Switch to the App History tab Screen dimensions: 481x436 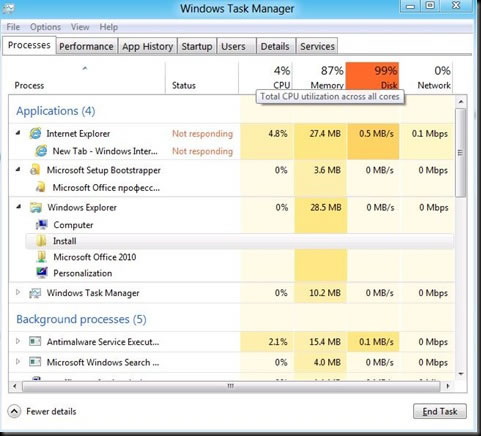tap(147, 46)
